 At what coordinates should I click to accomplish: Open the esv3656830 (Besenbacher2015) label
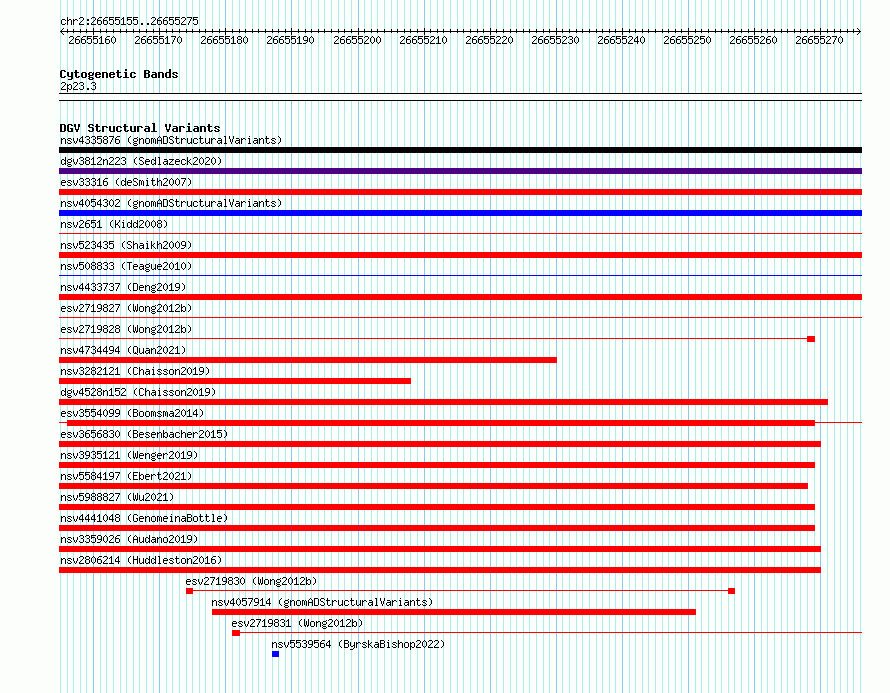pos(144,434)
